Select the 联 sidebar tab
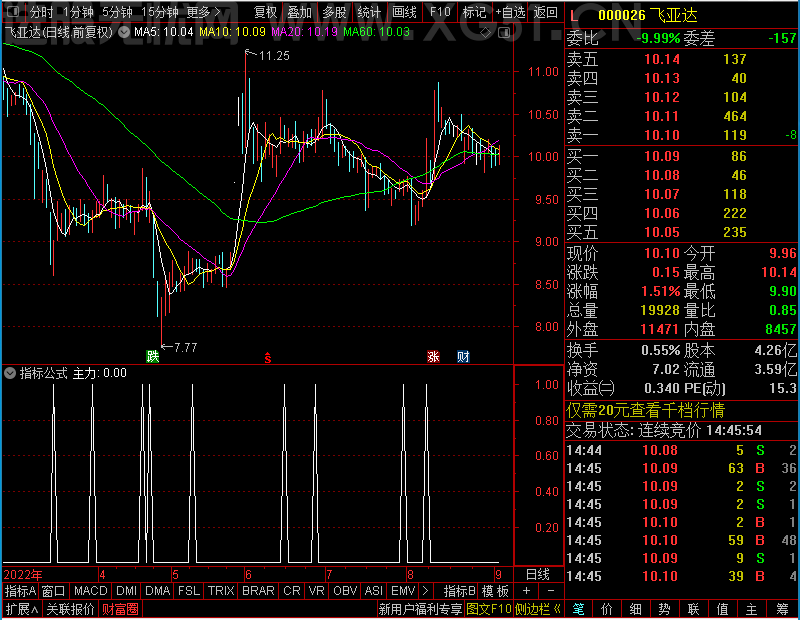 693,609
